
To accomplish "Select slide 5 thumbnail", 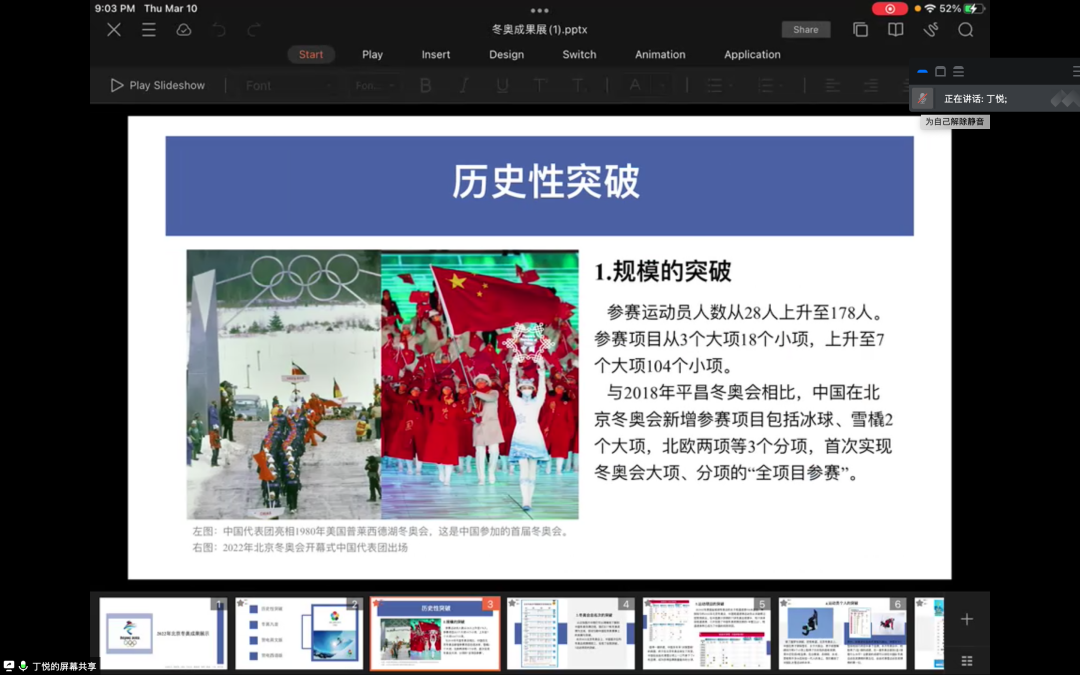I will click(x=706, y=633).
